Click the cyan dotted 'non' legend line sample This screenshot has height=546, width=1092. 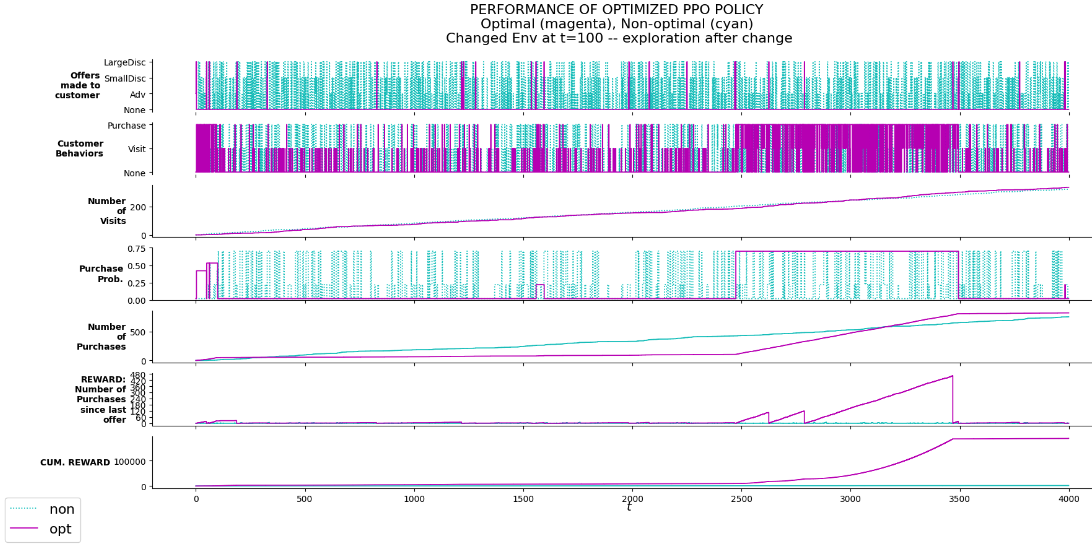[x=25, y=510]
